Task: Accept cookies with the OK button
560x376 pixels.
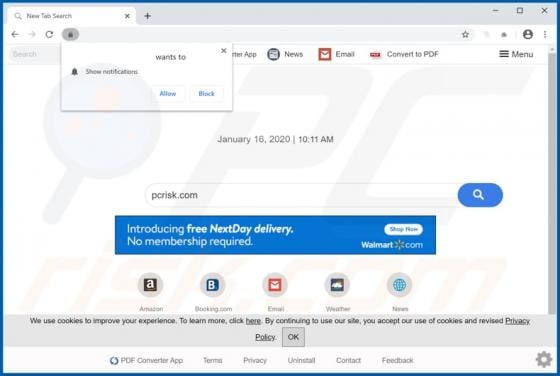Action: (x=293, y=337)
